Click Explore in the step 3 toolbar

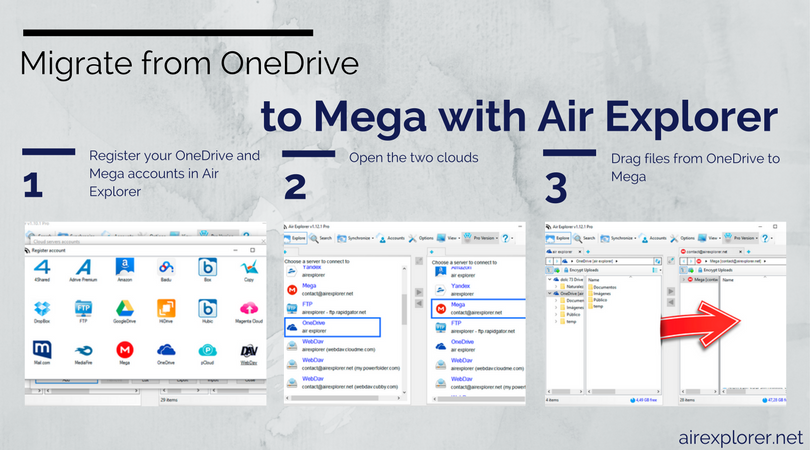(558, 238)
